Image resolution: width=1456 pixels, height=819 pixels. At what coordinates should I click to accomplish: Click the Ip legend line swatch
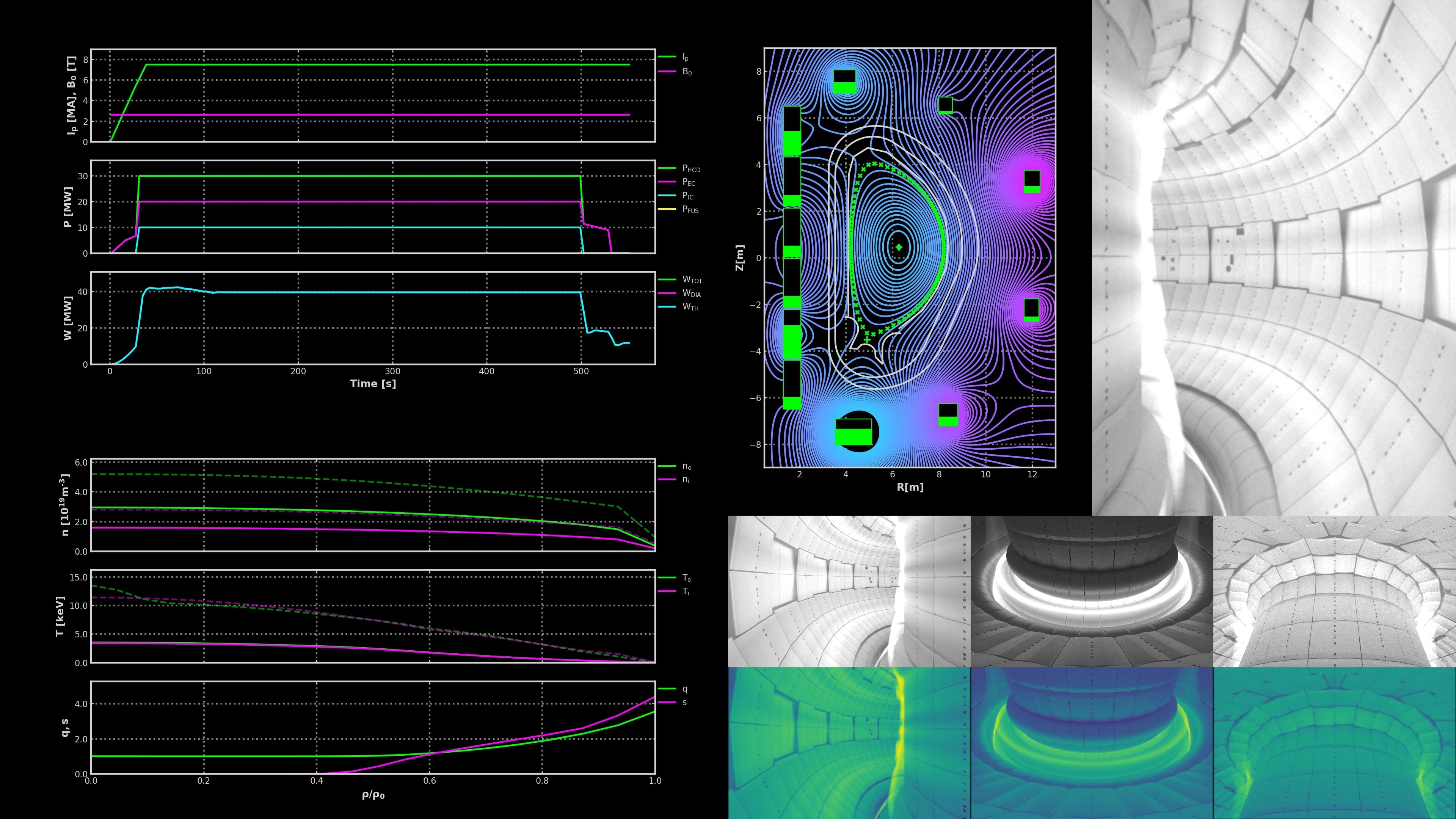(x=667, y=57)
